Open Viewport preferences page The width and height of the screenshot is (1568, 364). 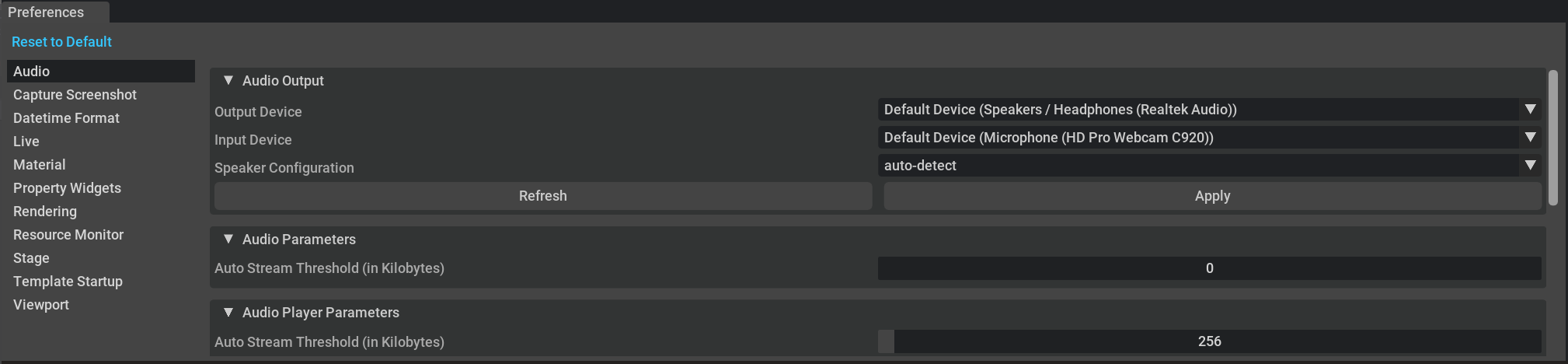coord(41,305)
